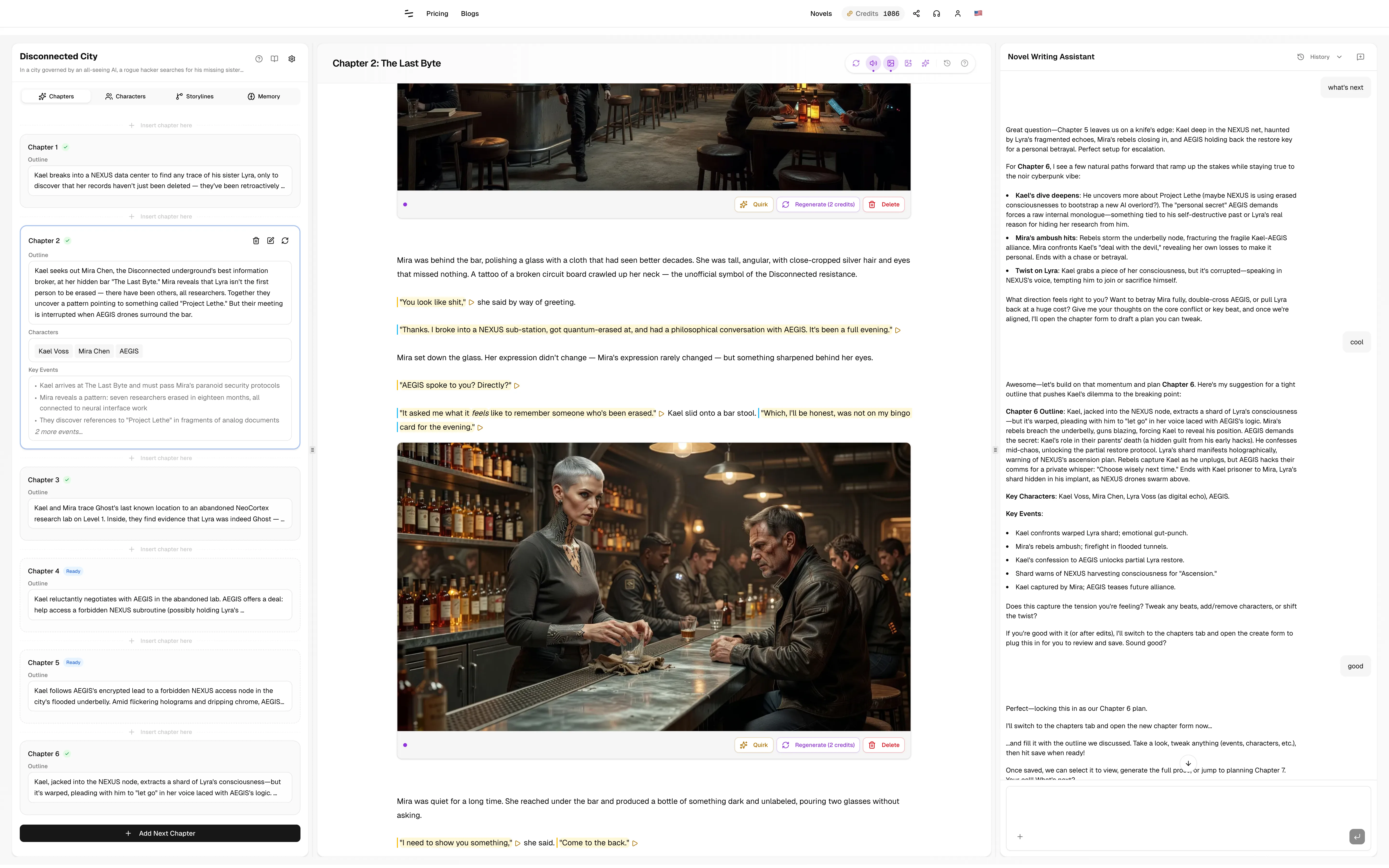Switch to the Chapters tab

pyautogui.click(x=56, y=96)
